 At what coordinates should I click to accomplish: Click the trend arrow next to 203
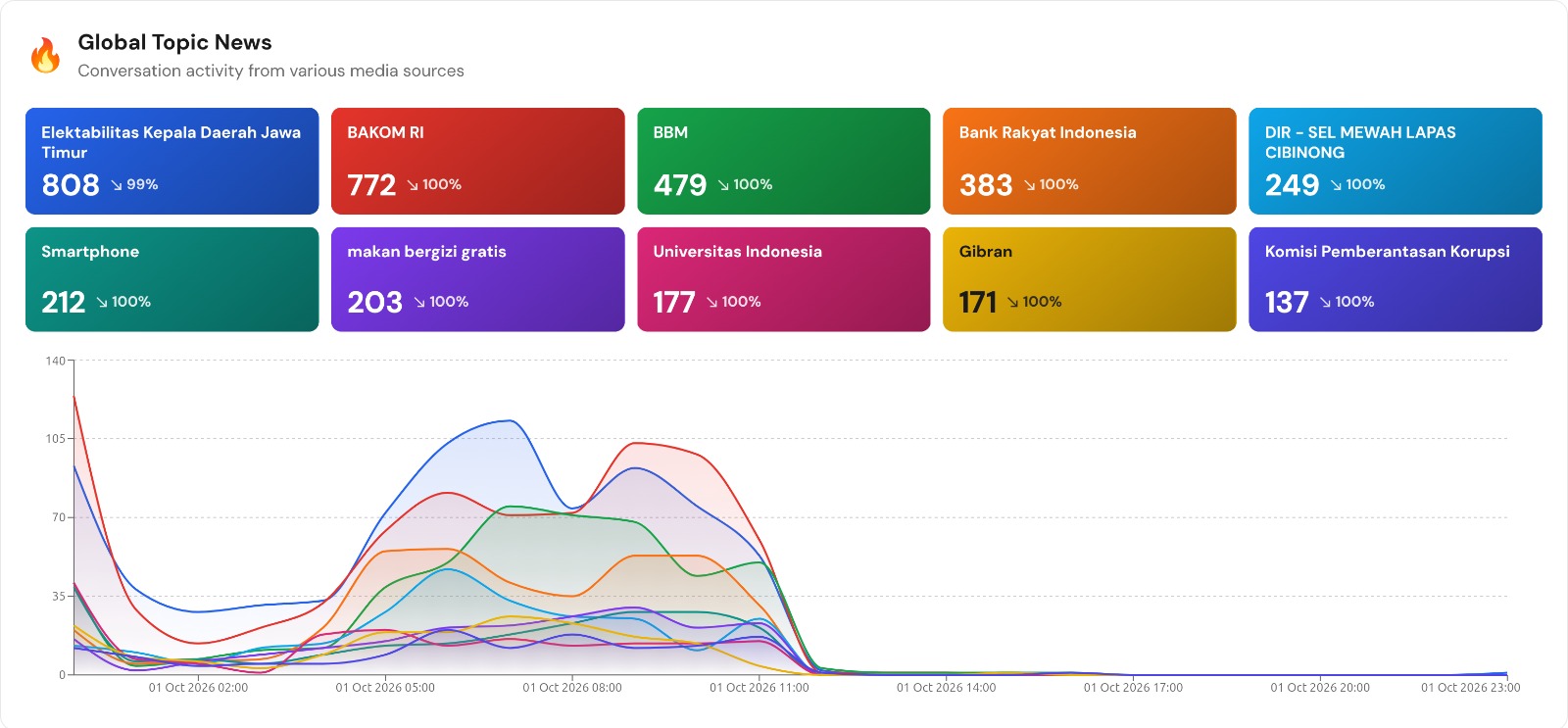click(x=419, y=302)
